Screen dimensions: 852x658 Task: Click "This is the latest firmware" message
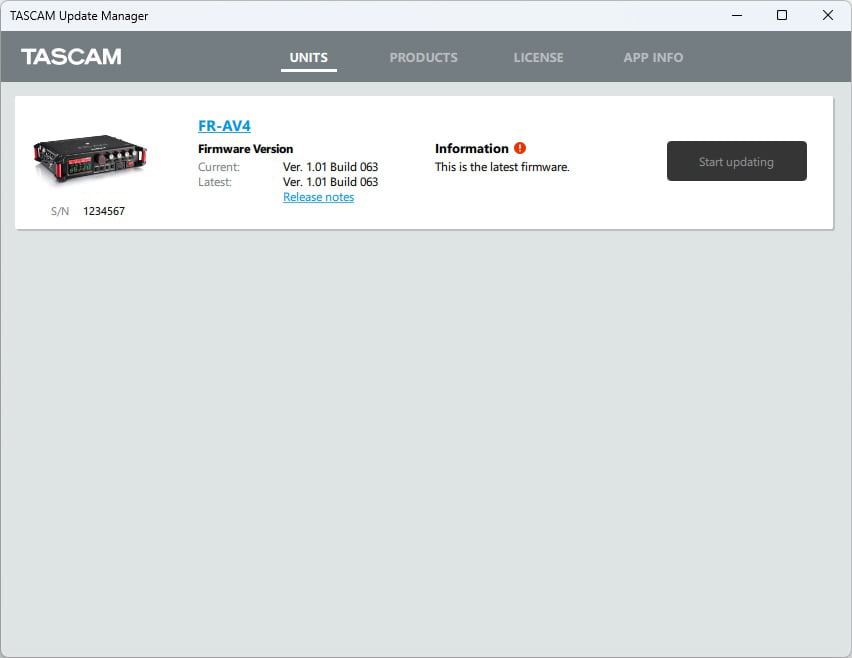coord(502,167)
